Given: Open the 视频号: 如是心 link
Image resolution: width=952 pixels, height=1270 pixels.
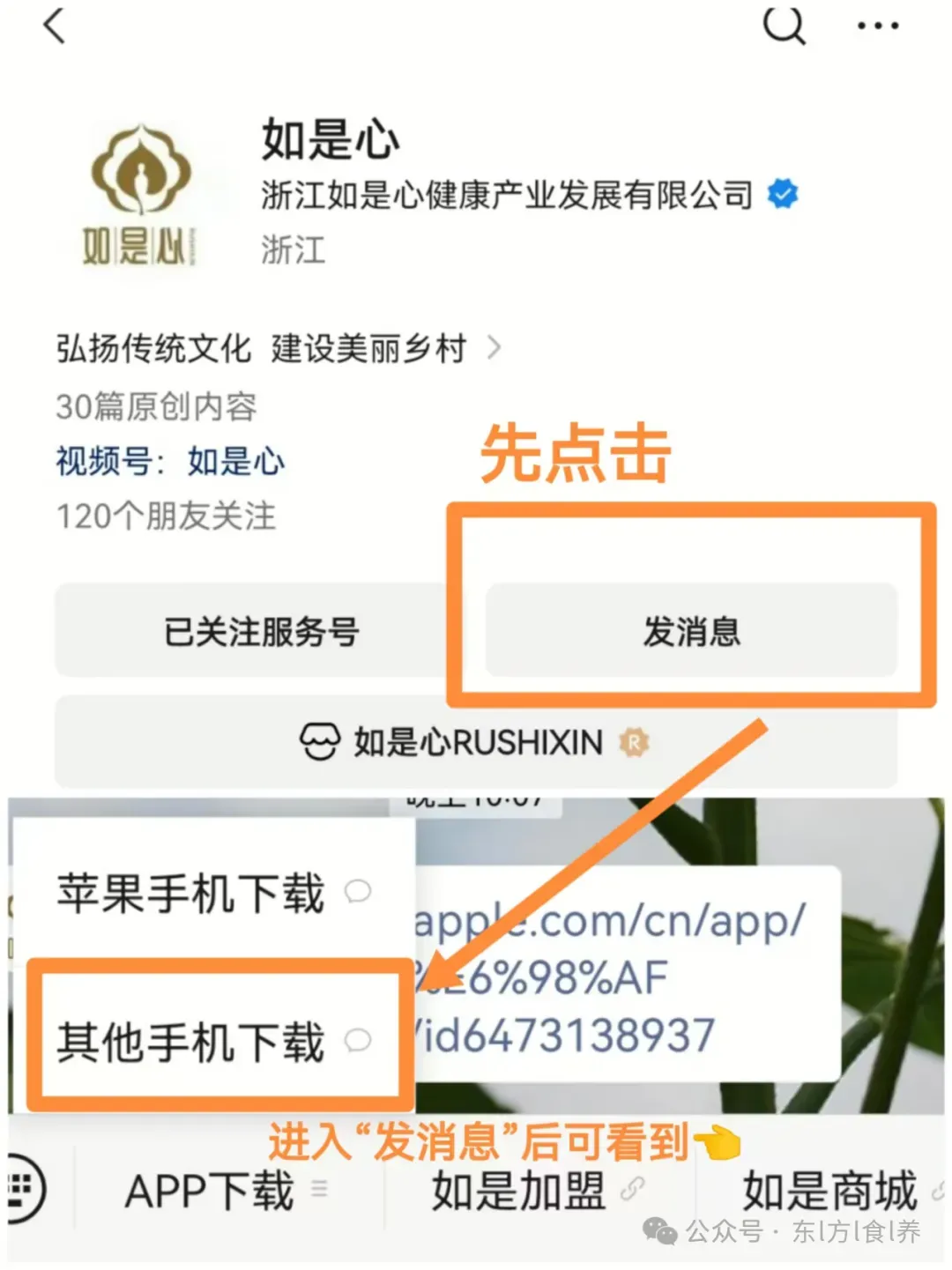Looking at the screenshot, I should coord(170,461).
